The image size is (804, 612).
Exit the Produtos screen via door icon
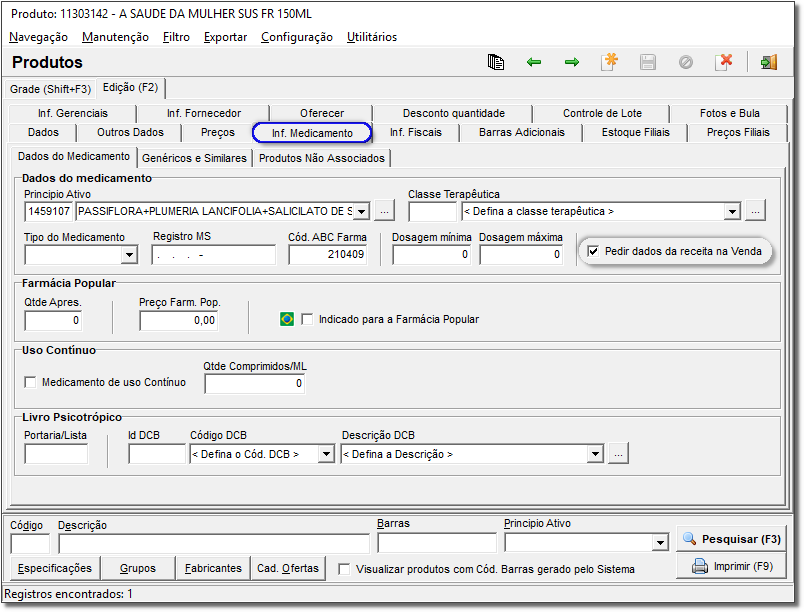[x=769, y=62]
